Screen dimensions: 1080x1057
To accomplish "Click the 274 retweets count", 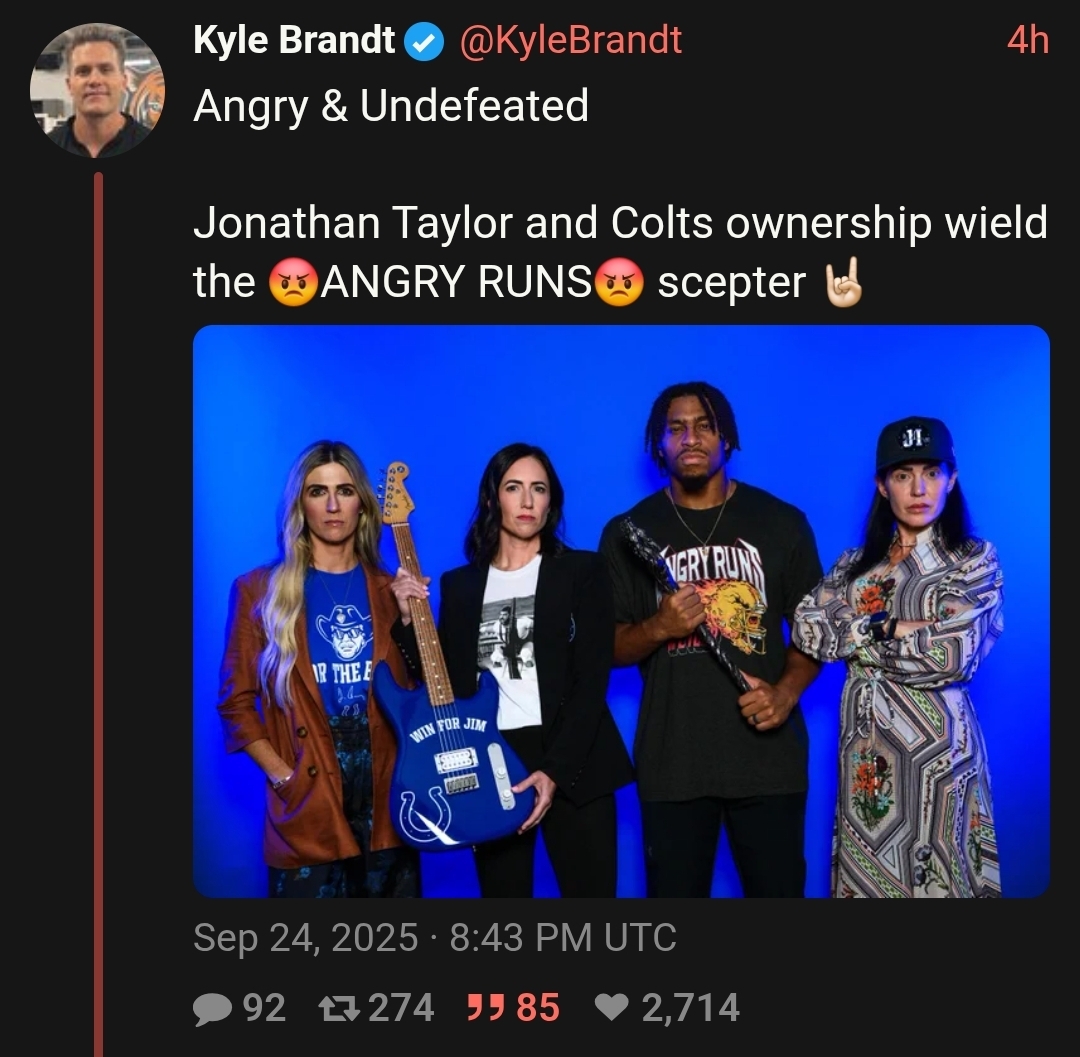I will coord(402,1008).
